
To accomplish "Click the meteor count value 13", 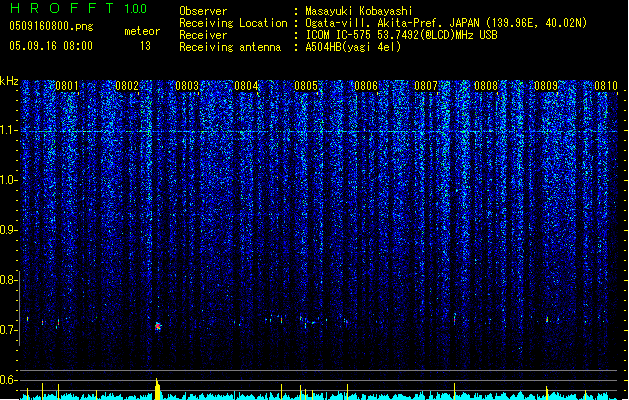I will [145, 46].
